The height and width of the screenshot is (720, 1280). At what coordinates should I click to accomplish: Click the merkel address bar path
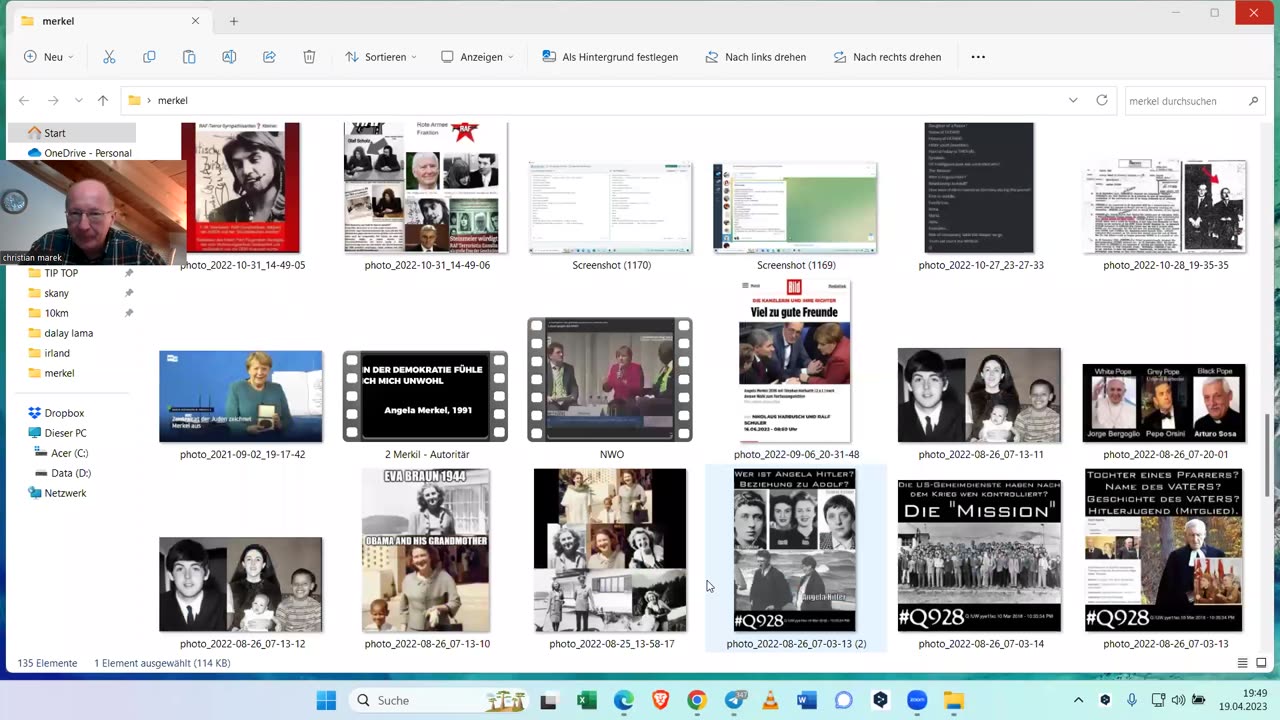click(172, 100)
